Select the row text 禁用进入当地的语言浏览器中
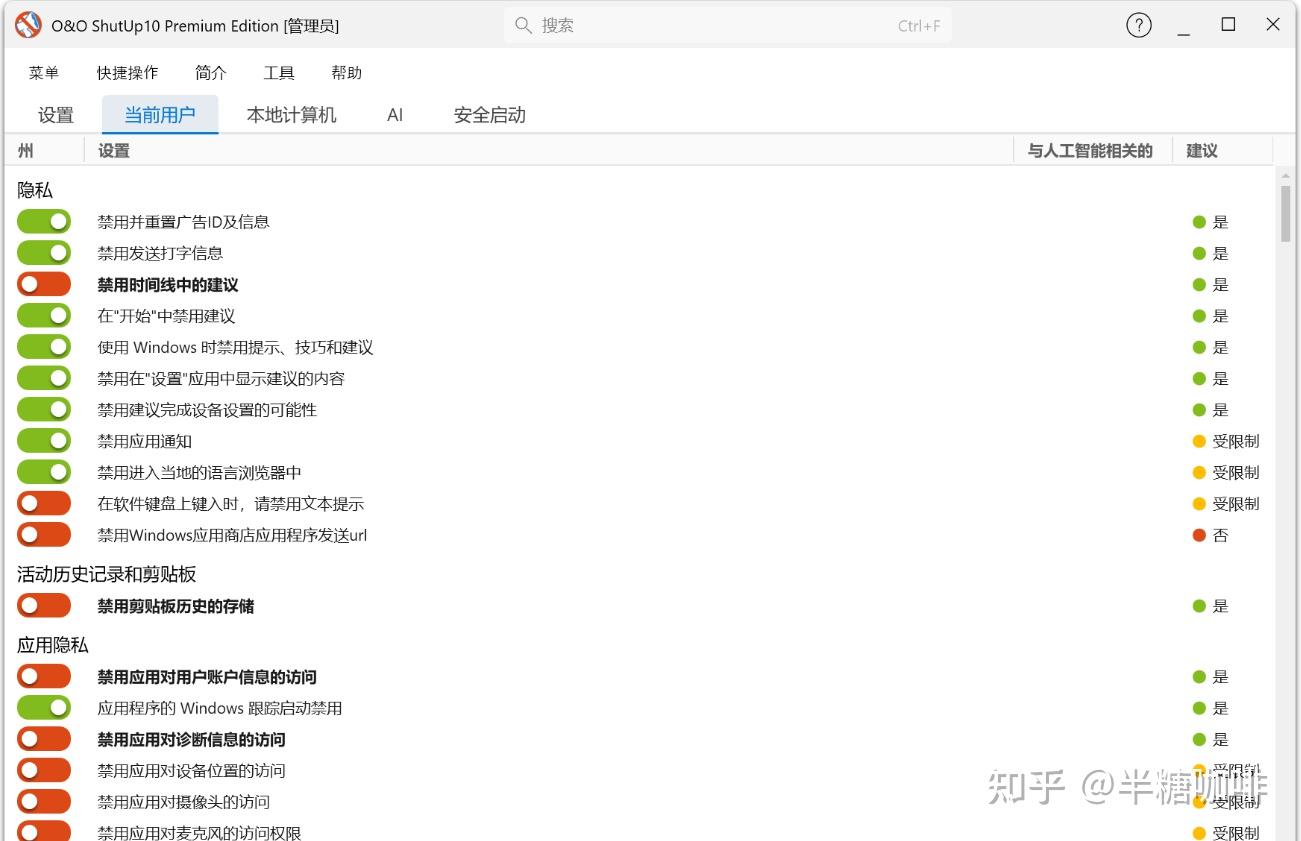The width and height of the screenshot is (1301, 841). (199, 472)
